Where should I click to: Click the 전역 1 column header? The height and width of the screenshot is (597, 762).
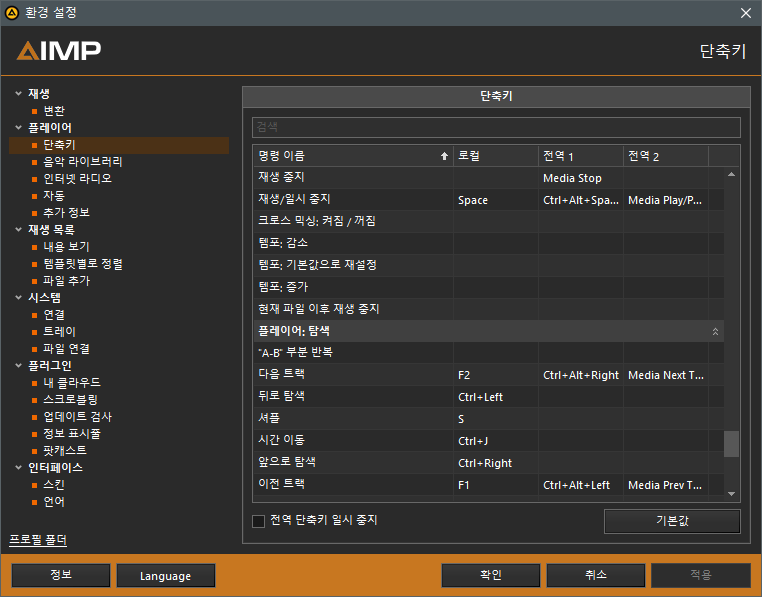click(581, 156)
